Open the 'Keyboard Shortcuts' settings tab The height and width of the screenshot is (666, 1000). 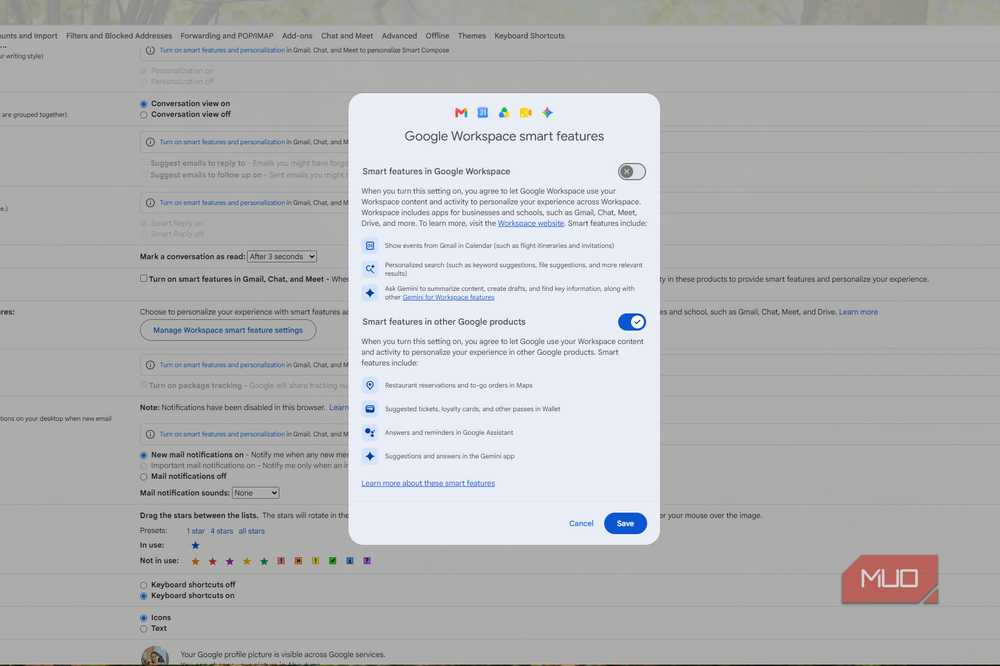tap(529, 36)
